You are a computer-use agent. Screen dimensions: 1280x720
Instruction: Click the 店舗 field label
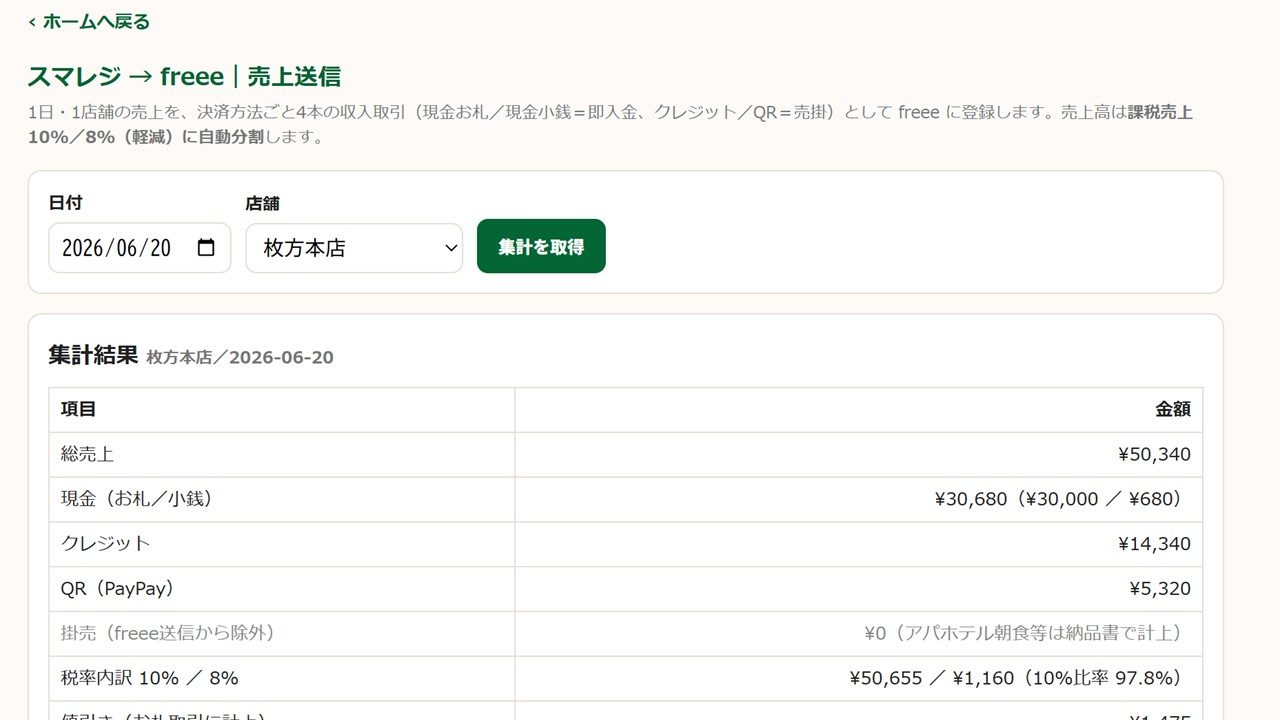[262, 203]
